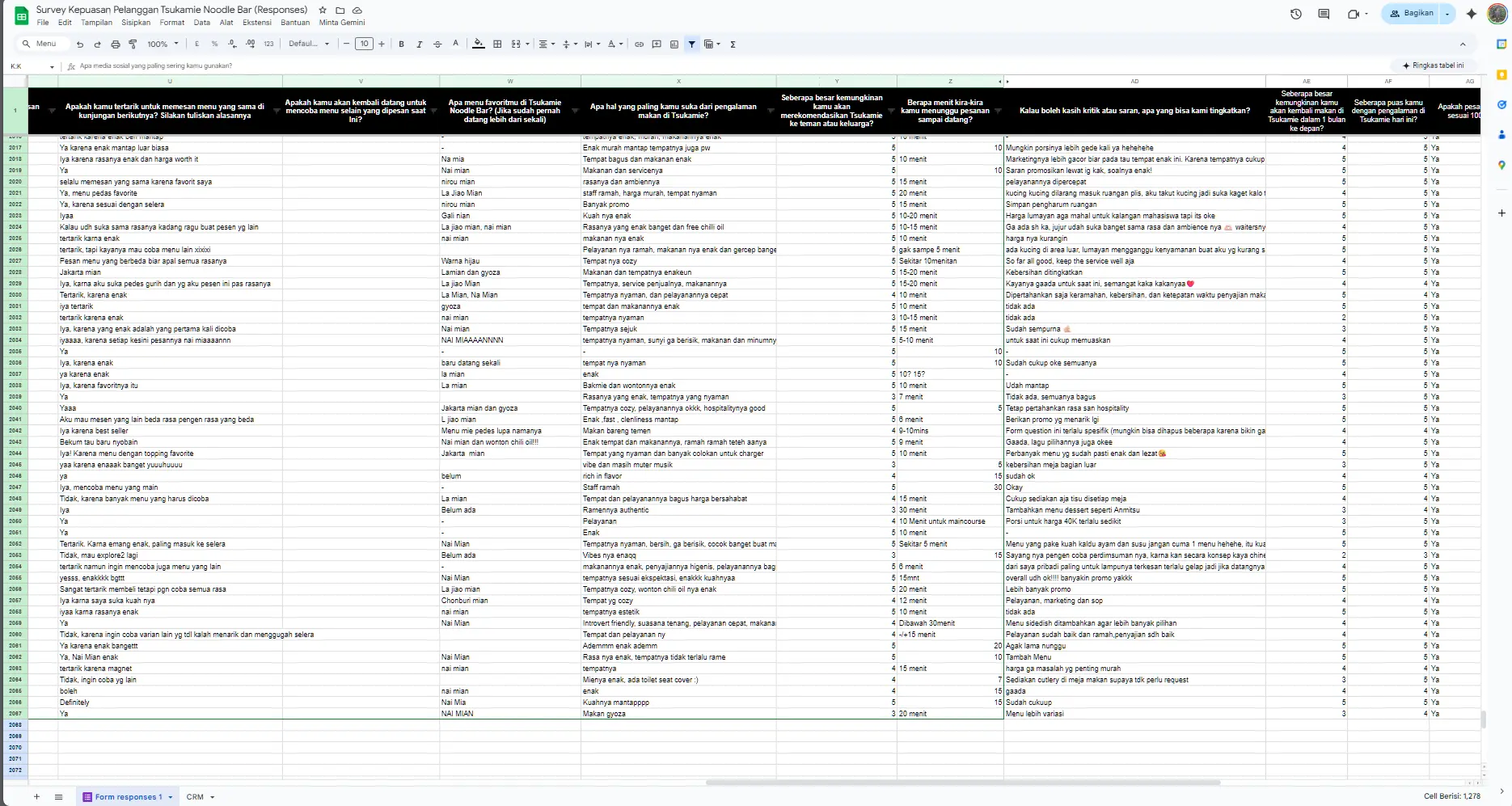This screenshot has width=1512, height=806.
Task: Open the functions sigma menu
Action: [x=733, y=44]
